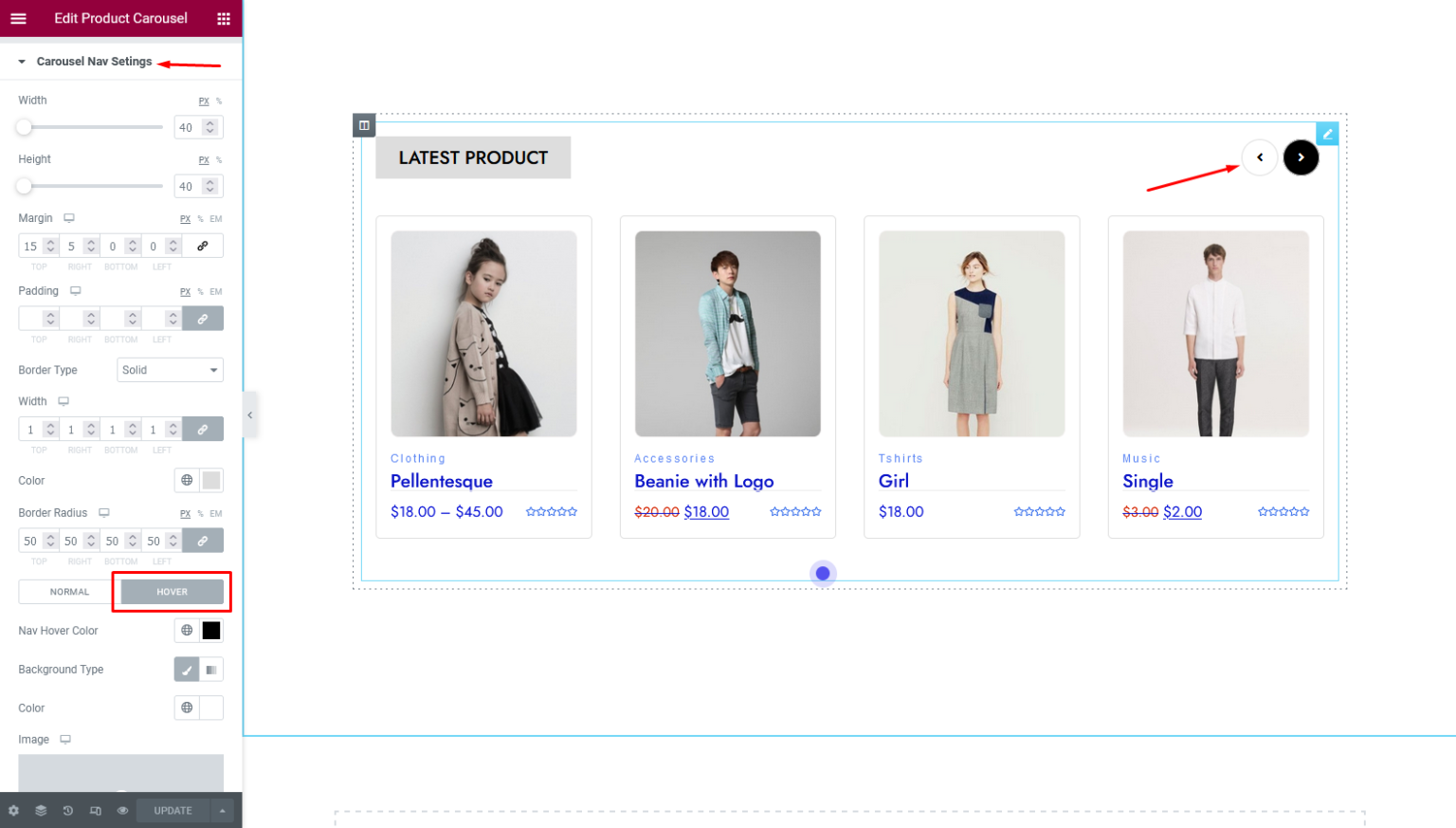Click the UPDATE button
The image size is (1456, 828).
(172, 810)
